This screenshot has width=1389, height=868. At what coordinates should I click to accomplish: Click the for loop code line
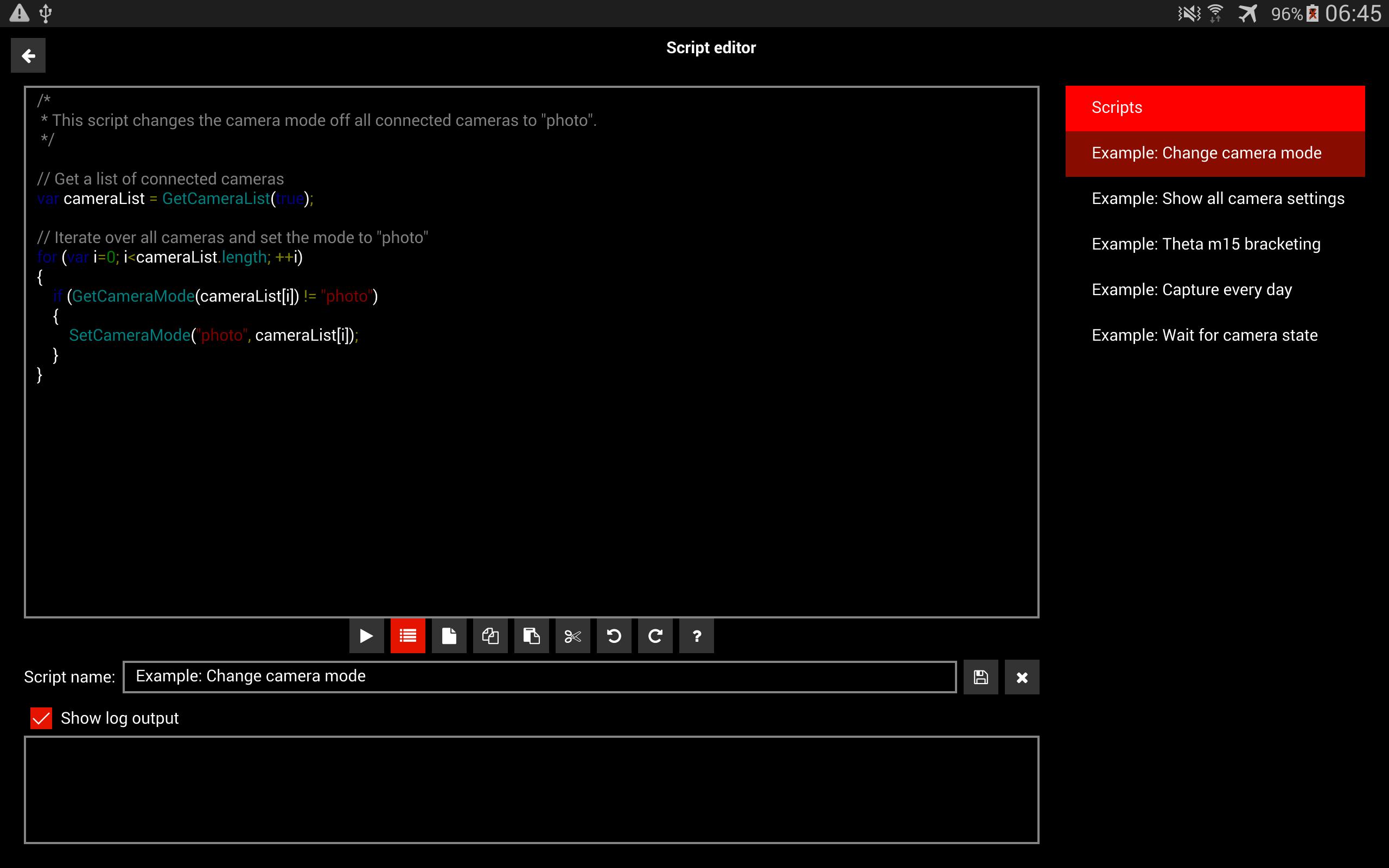(x=170, y=257)
